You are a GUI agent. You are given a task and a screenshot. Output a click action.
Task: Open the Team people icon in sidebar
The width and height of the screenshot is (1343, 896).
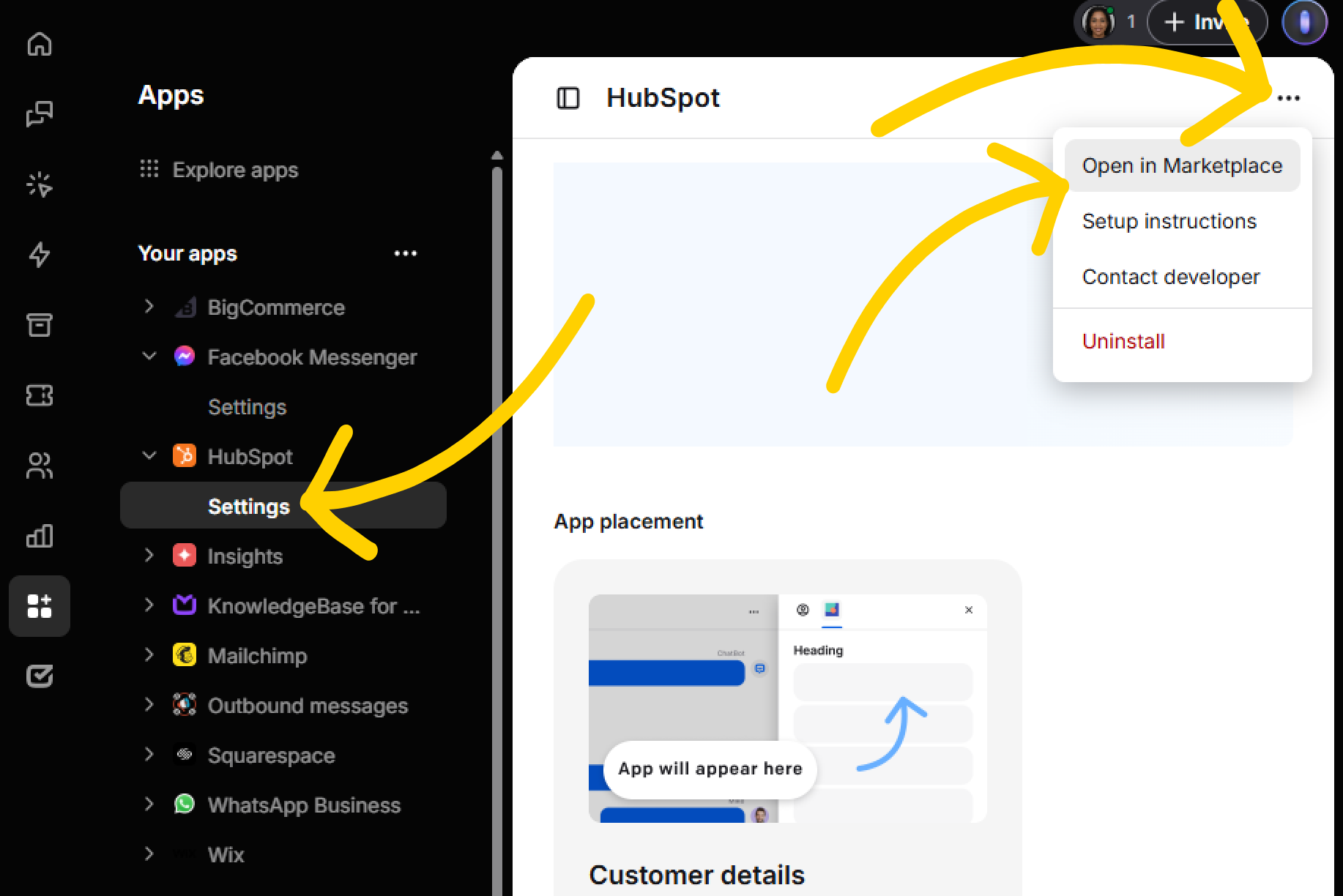[40, 466]
